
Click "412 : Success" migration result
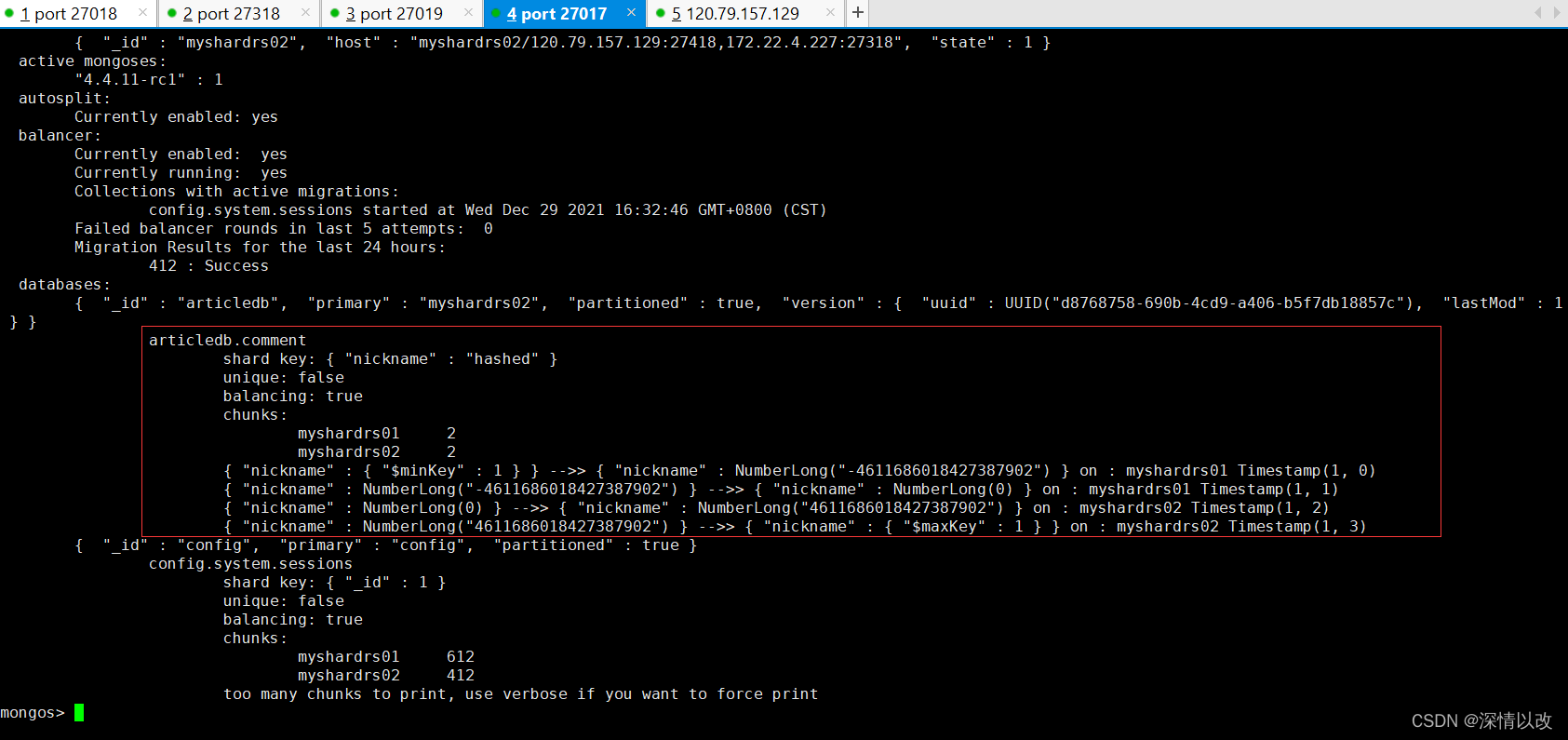pos(208,266)
